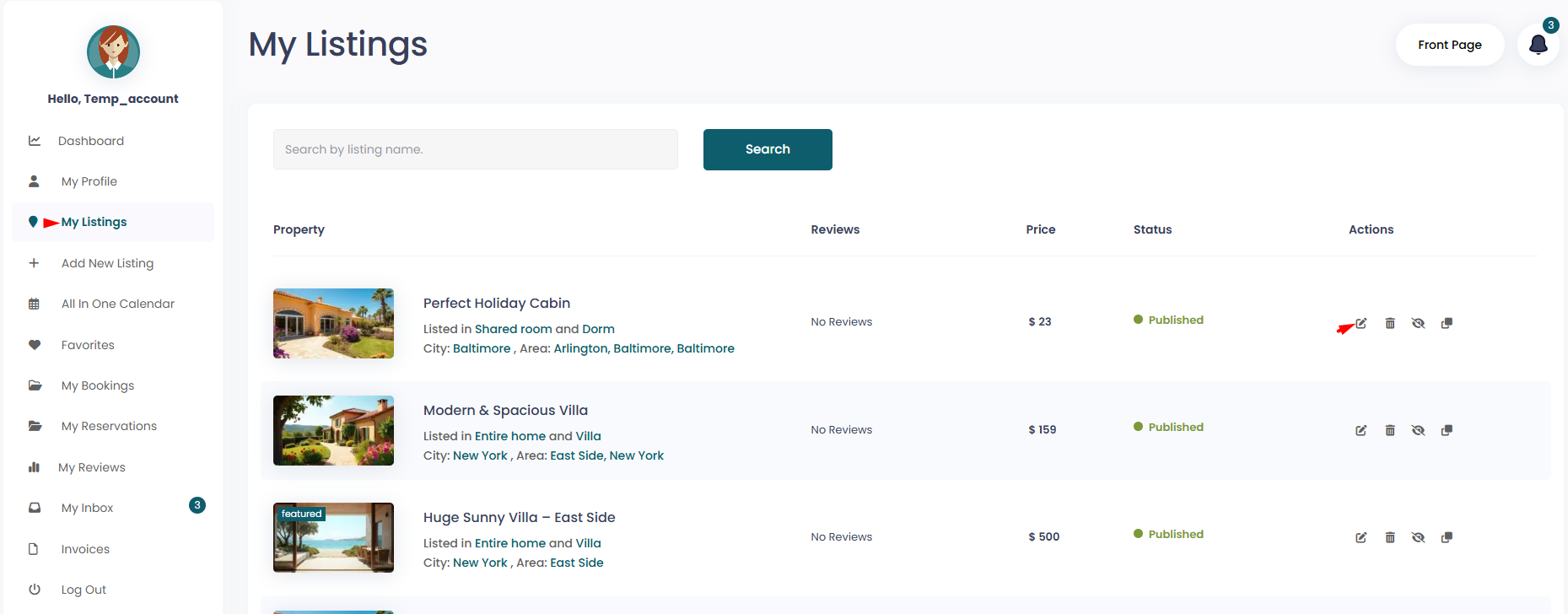Go to All In One Calendar
The height and width of the screenshot is (614, 1568).
(x=117, y=304)
